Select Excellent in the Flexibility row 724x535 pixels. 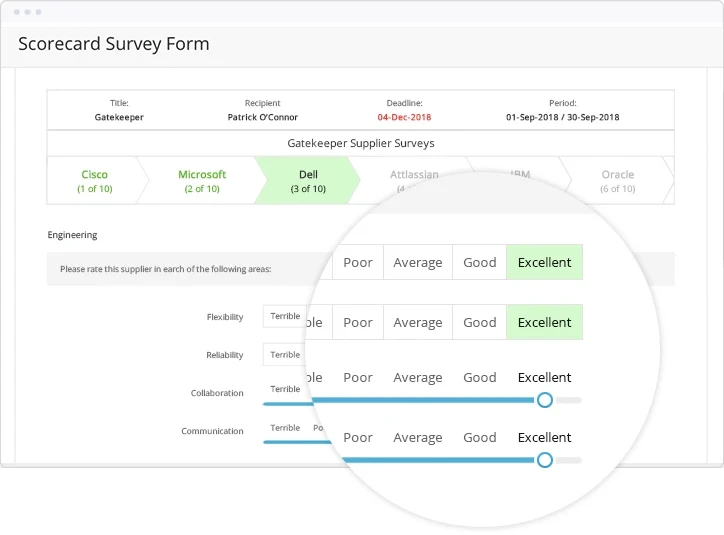point(544,322)
